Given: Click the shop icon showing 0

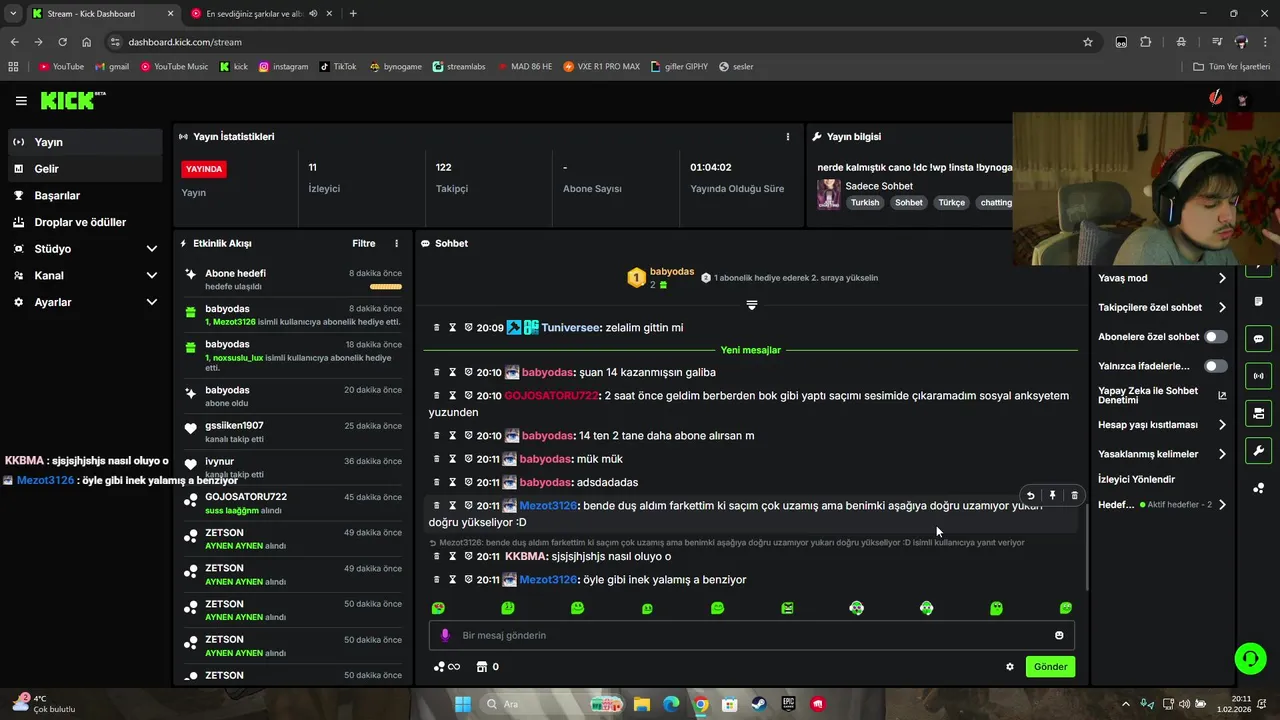Looking at the screenshot, I should pos(488,667).
